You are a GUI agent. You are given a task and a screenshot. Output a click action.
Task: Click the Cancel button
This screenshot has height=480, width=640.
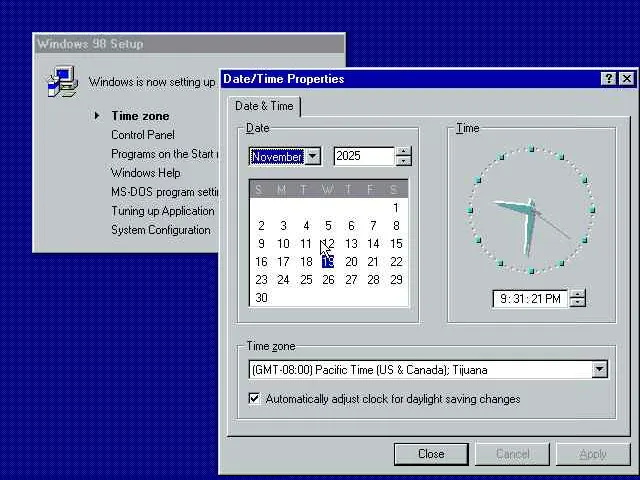[x=513, y=454]
